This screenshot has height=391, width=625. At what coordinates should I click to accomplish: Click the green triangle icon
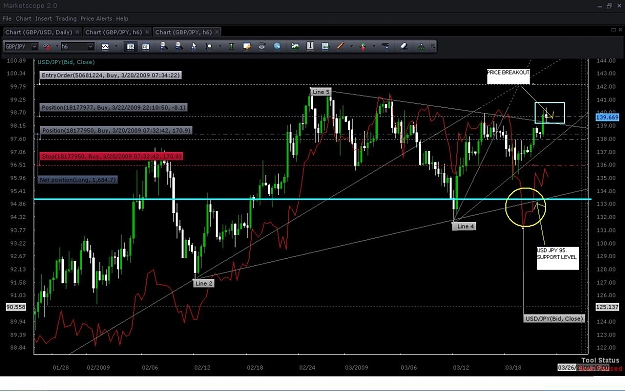tap(421, 47)
